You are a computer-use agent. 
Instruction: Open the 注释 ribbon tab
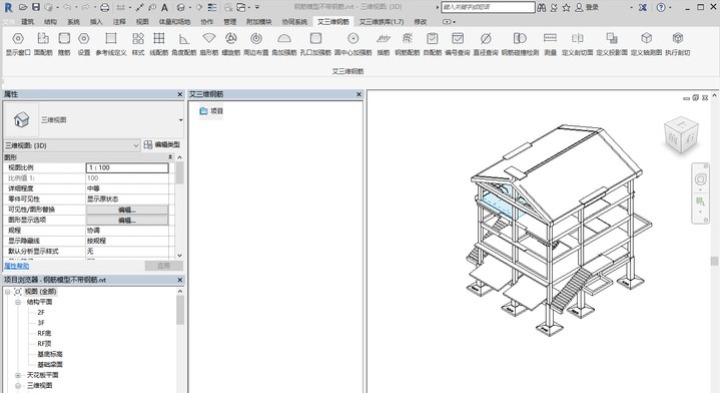(x=119, y=22)
